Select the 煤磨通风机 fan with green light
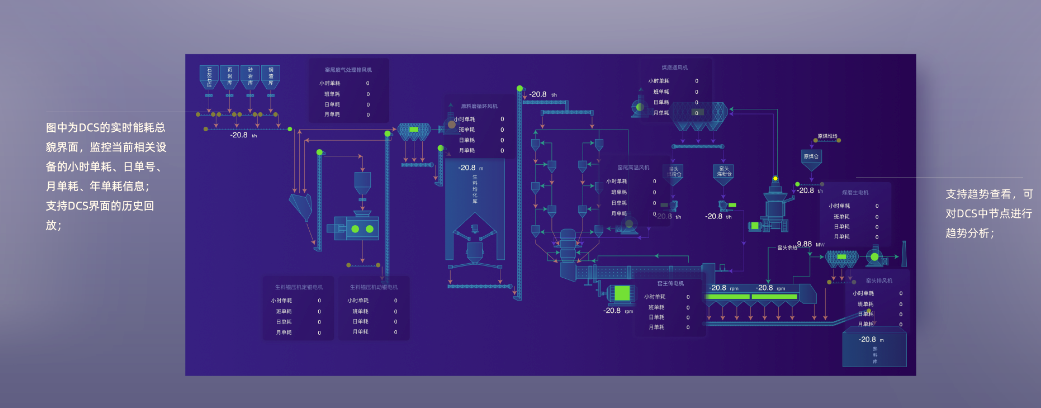 [x=639, y=107]
